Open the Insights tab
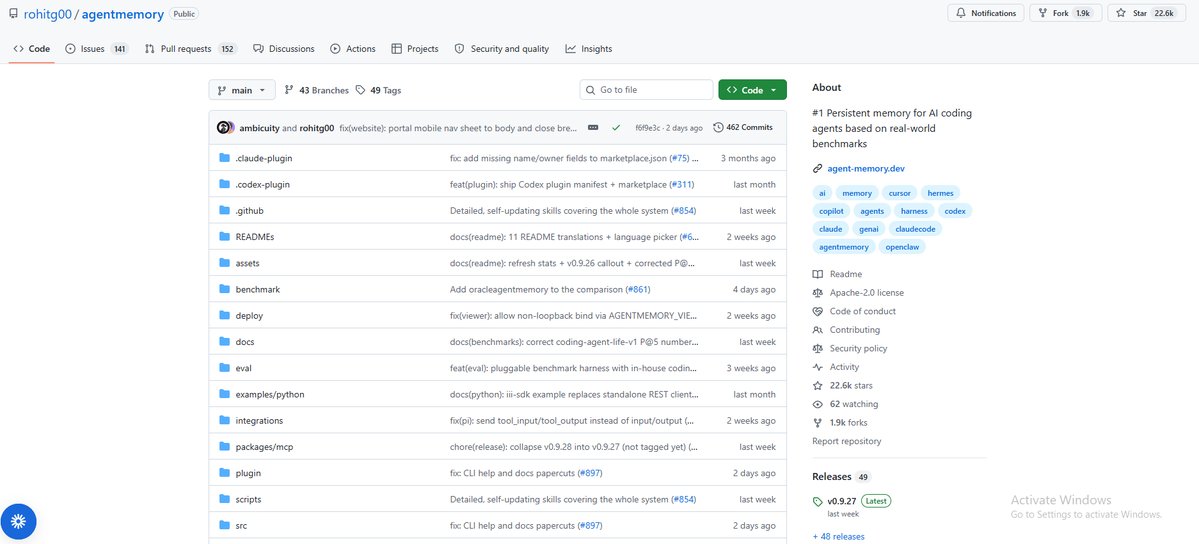Viewport: 1199px width, 544px height. pos(589,49)
